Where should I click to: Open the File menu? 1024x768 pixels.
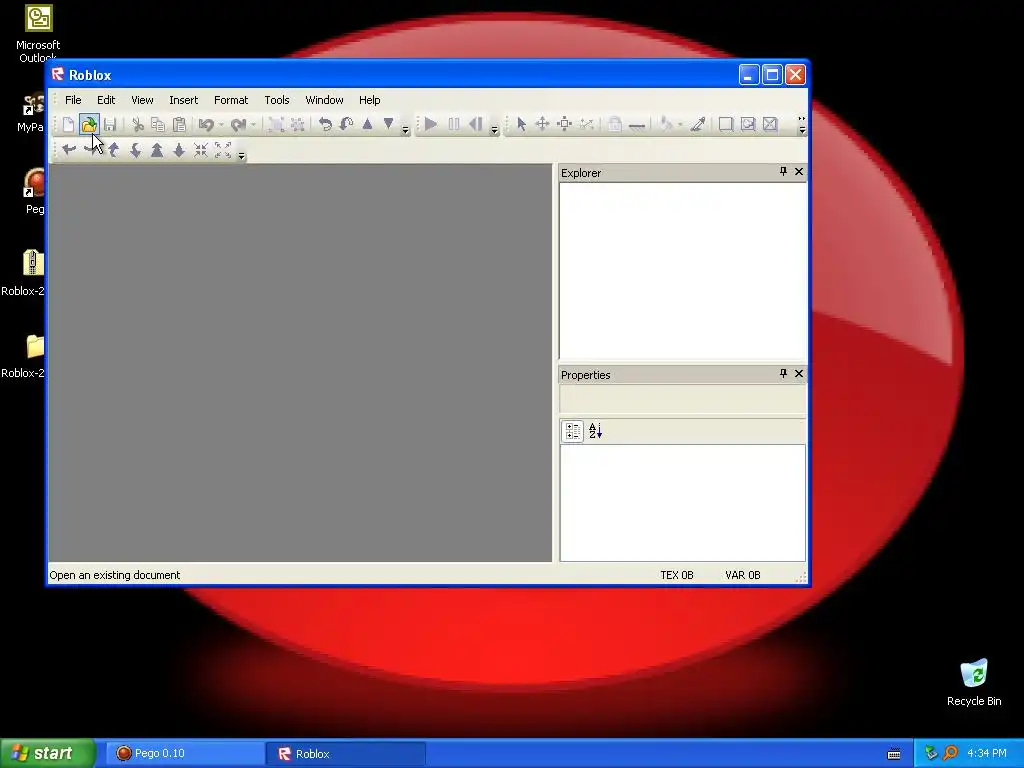coord(73,100)
